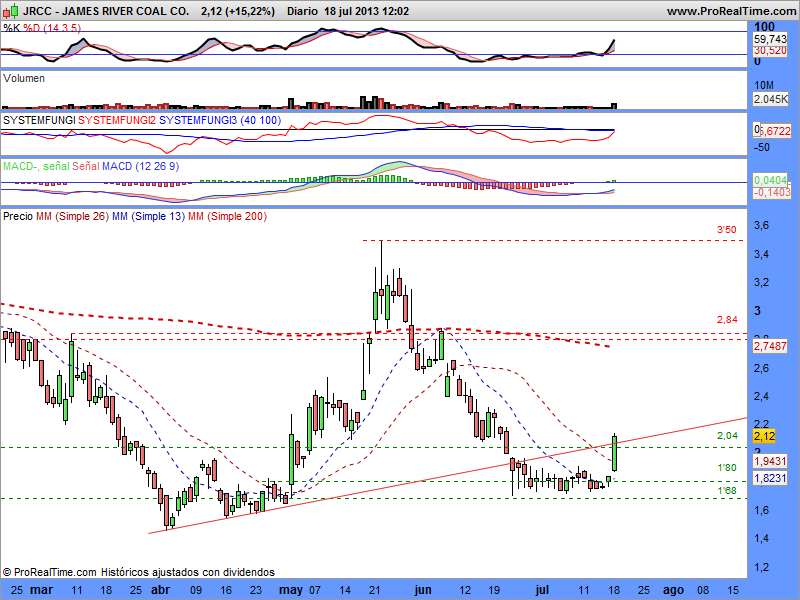Click the 12 date tick on time axis
Viewport: 800px width, 600px height.
(x=465, y=590)
